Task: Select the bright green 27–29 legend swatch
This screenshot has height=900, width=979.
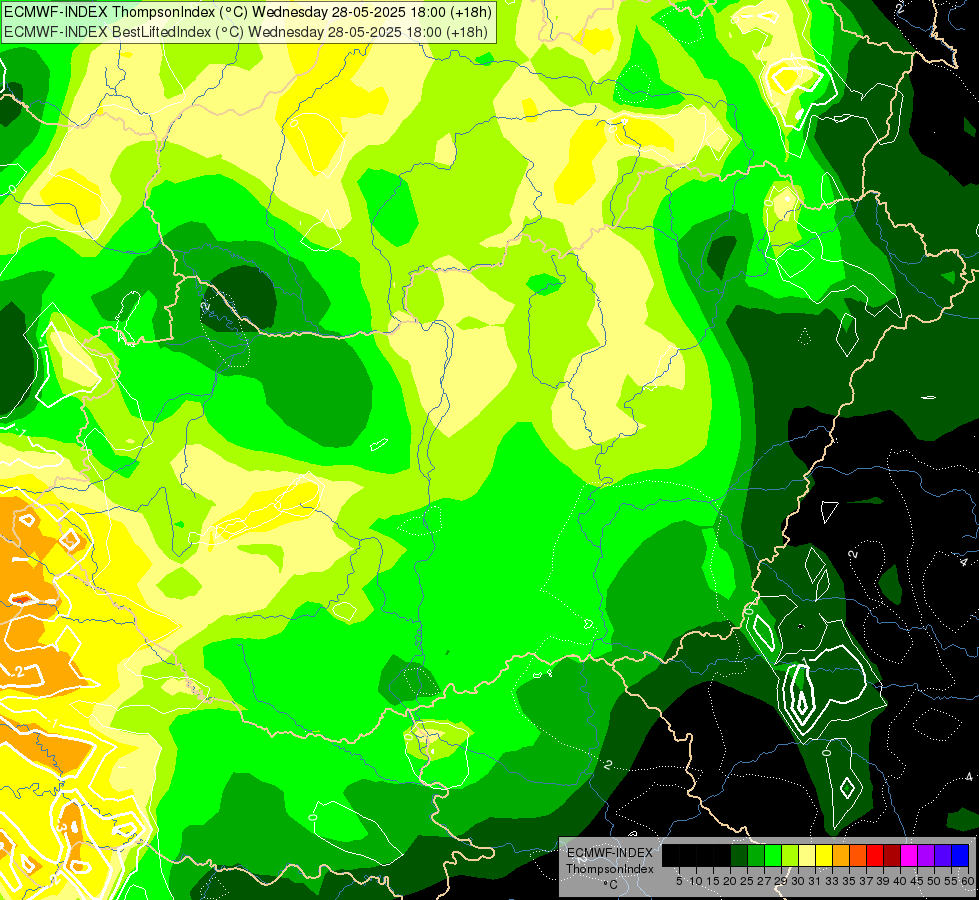Action: click(x=773, y=856)
